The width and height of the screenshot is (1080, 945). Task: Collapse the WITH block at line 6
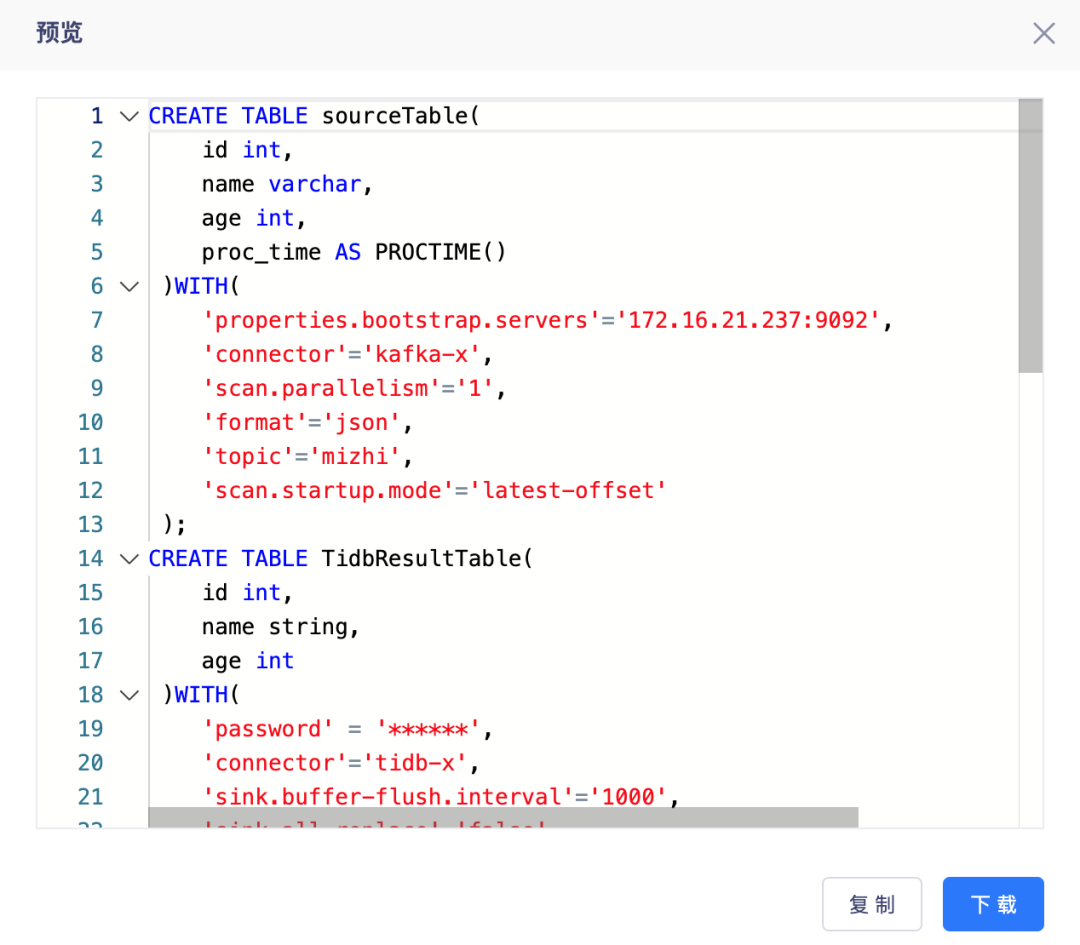pyautogui.click(x=129, y=286)
